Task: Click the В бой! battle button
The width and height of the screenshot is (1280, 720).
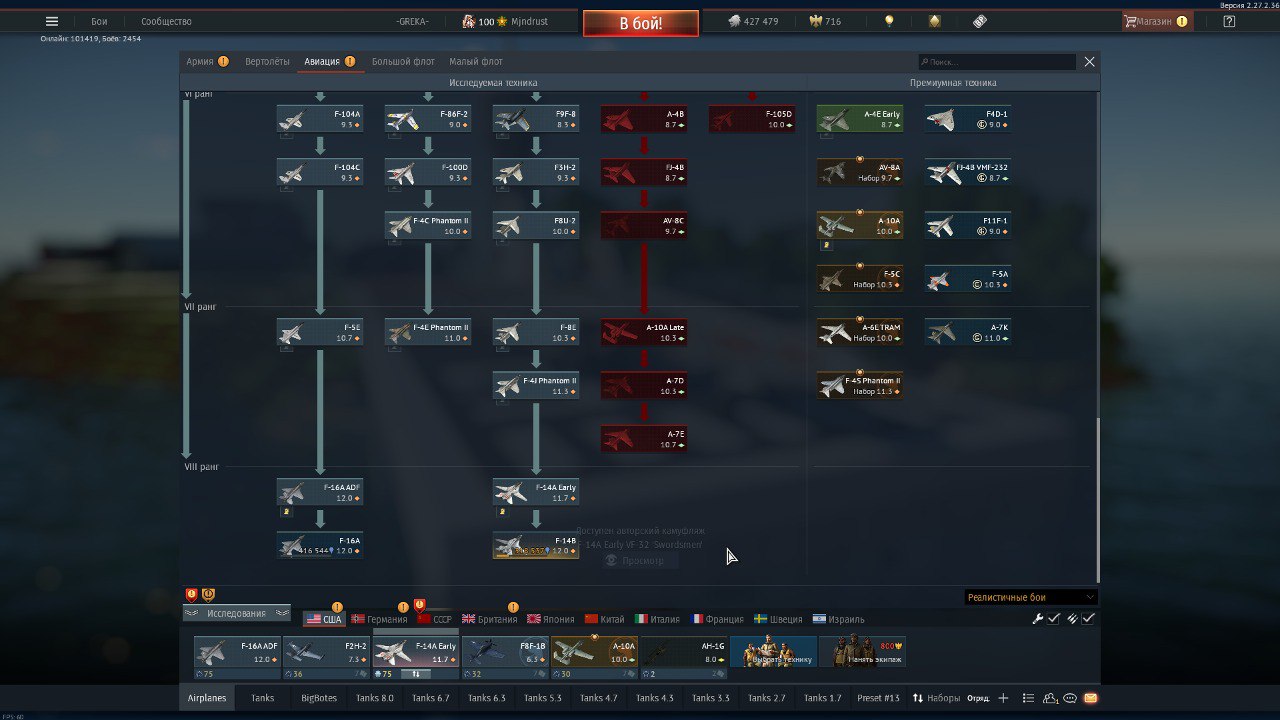Action: click(641, 23)
